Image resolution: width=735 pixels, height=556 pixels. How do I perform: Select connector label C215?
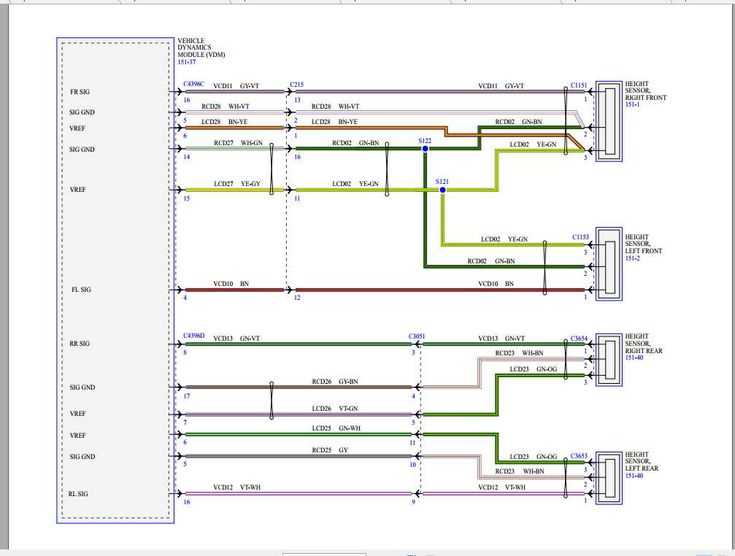point(297,85)
